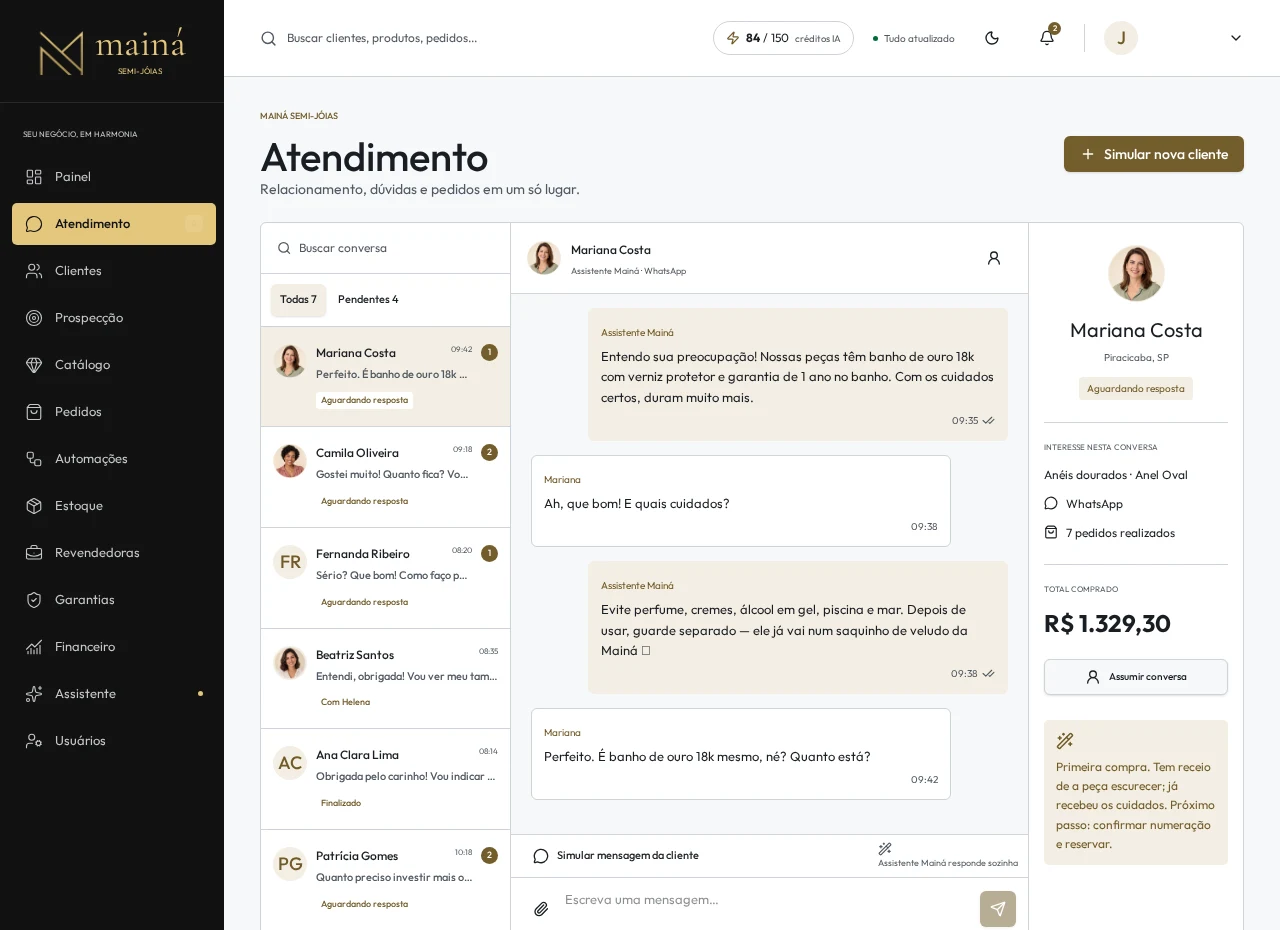Click the Tudo atualizado status
Image resolution: width=1280 pixels, height=930 pixels.
914,38
